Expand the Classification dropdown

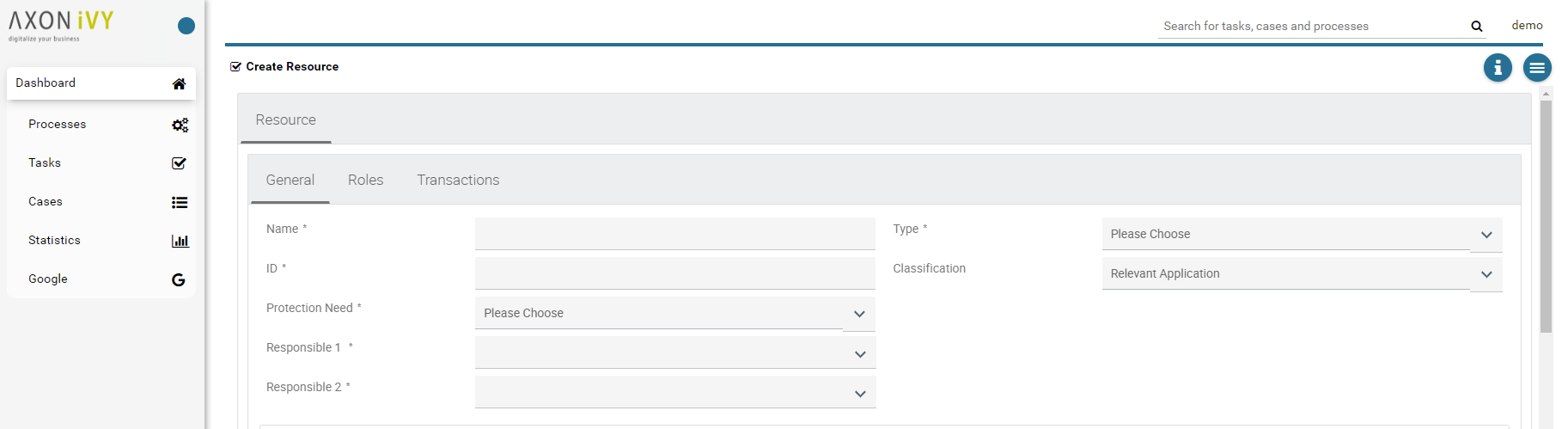point(1486,274)
